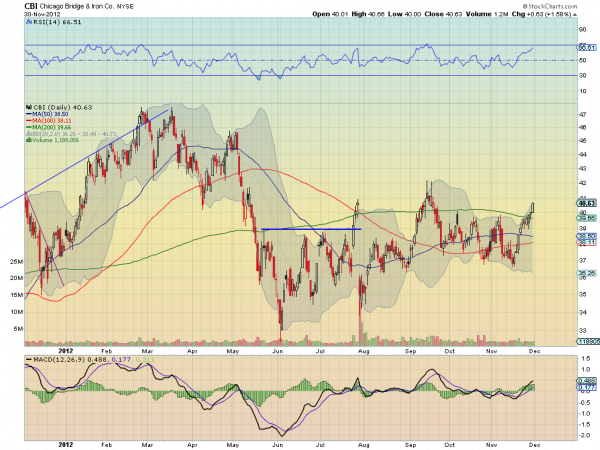Click the -1.5 label on MACD axis
The width and height of the screenshot is (600, 450).
pyautogui.click(x=584, y=425)
